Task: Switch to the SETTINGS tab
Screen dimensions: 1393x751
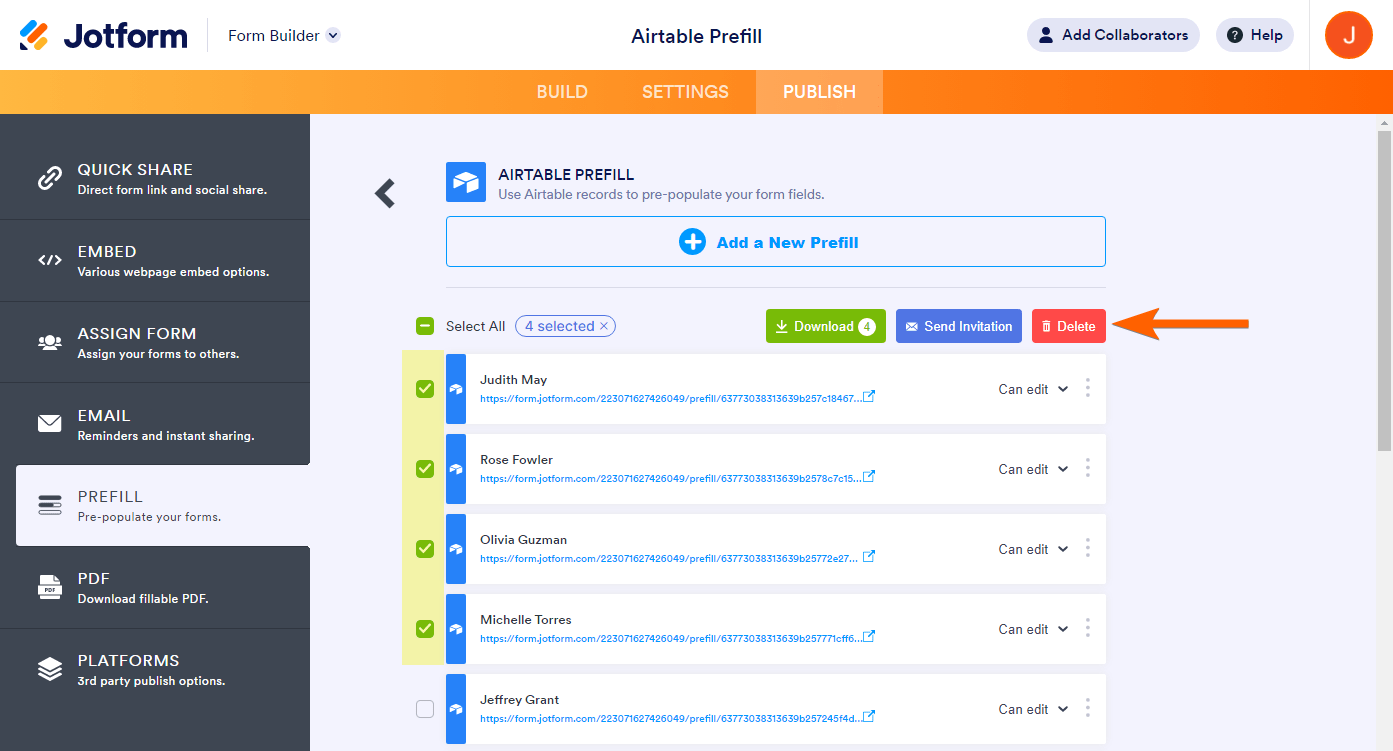Action: 685,92
